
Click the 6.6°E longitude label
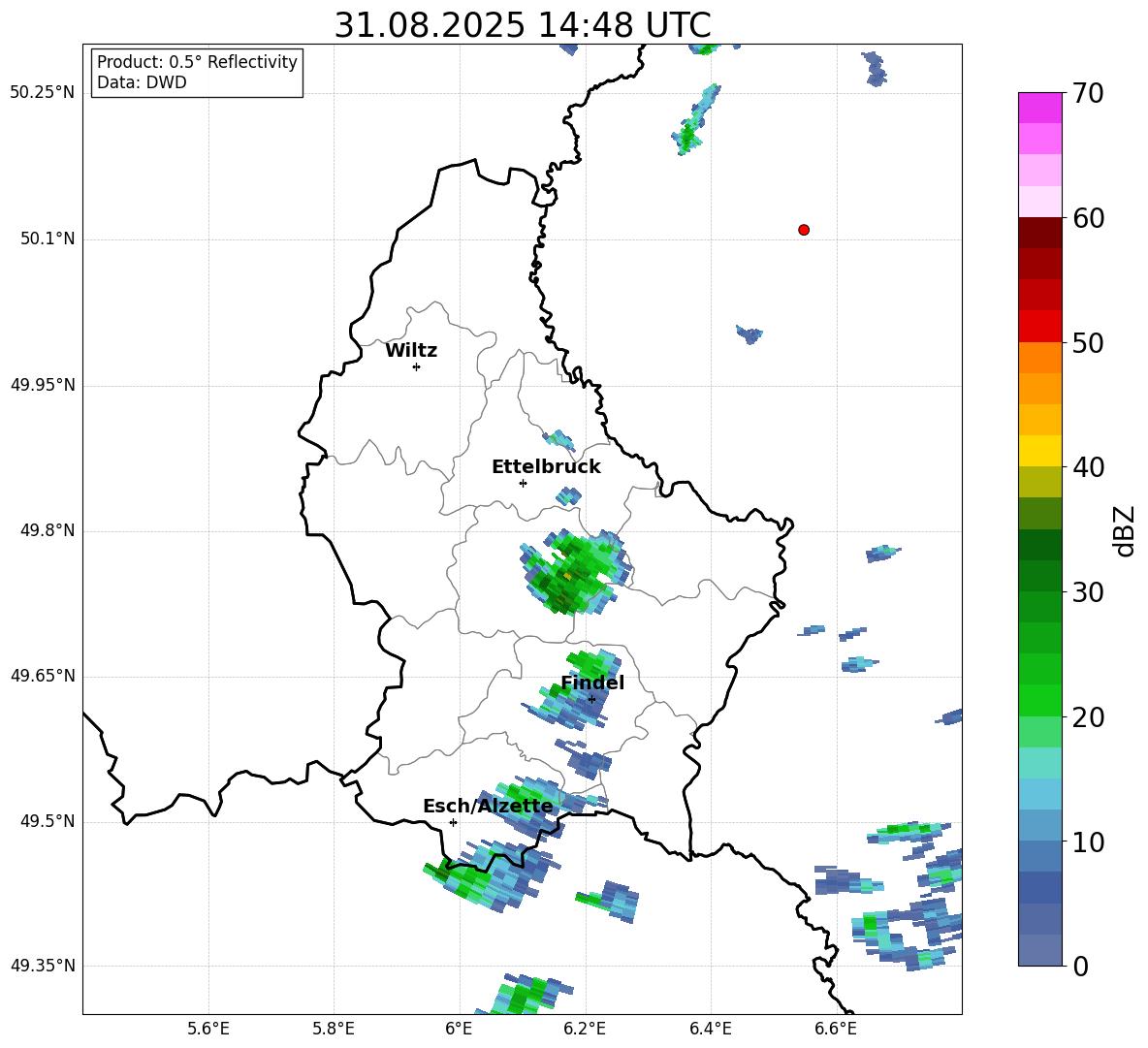click(x=836, y=1030)
